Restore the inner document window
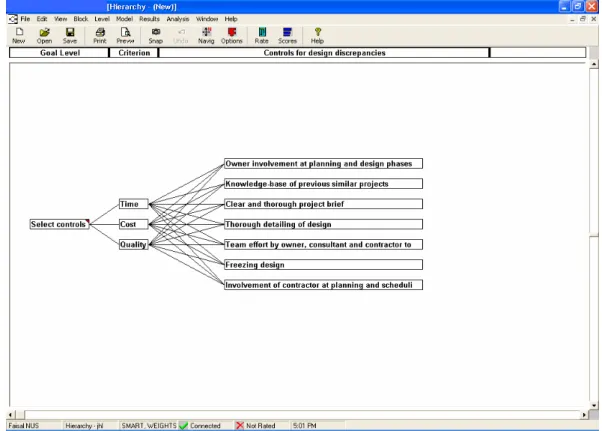This screenshot has width=602, height=431. click(x=583, y=19)
